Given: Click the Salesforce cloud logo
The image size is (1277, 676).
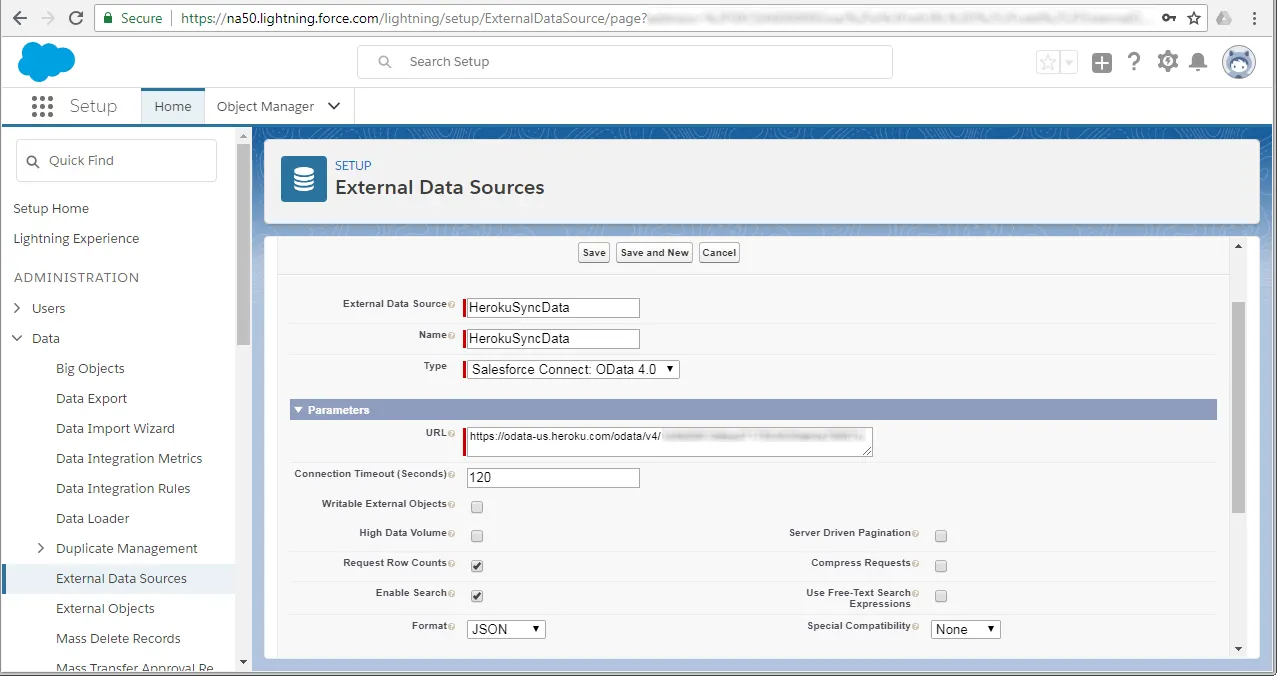Looking at the screenshot, I should pos(46,62).
